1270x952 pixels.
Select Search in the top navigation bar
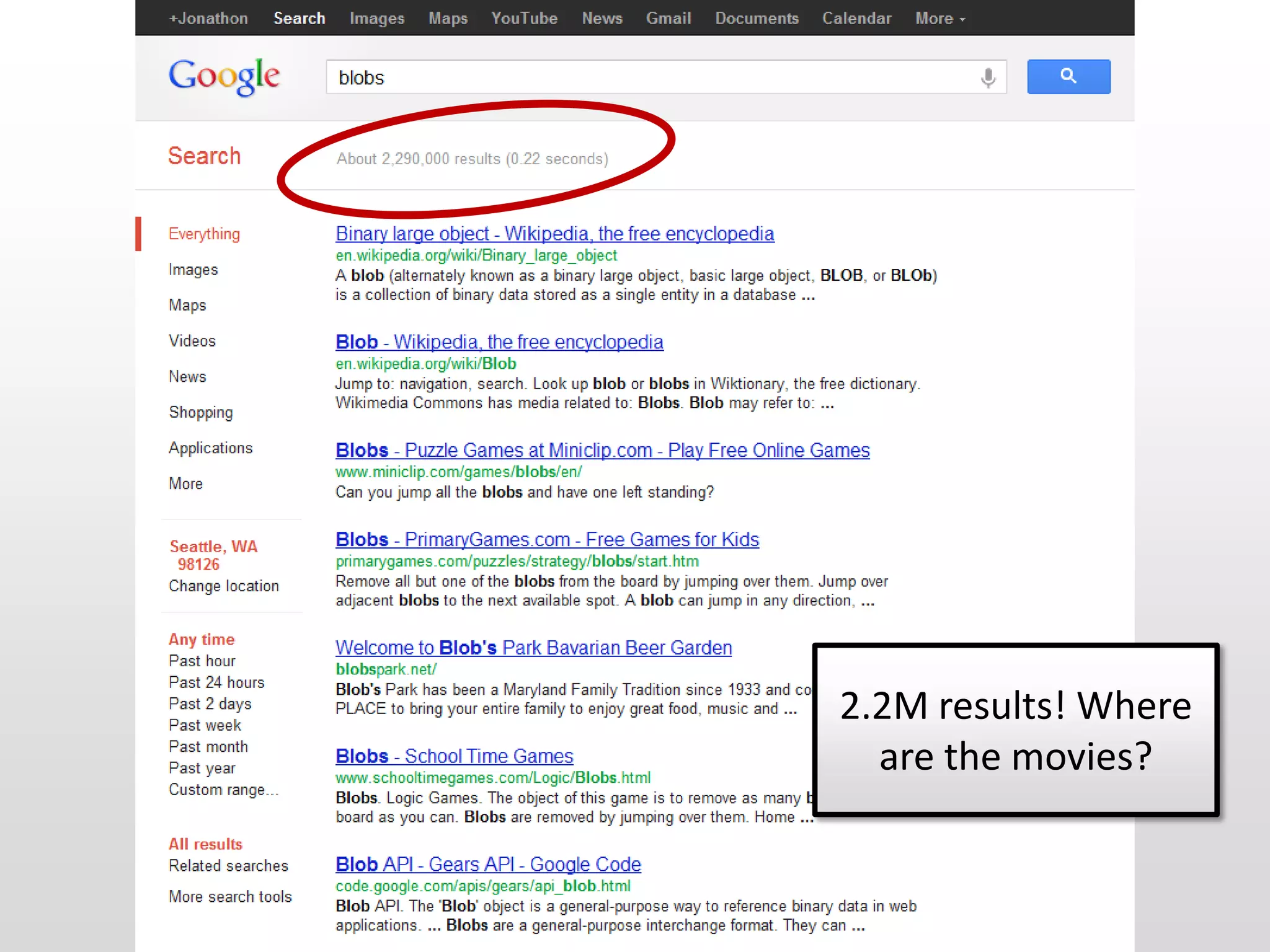(x=300, y=19)
